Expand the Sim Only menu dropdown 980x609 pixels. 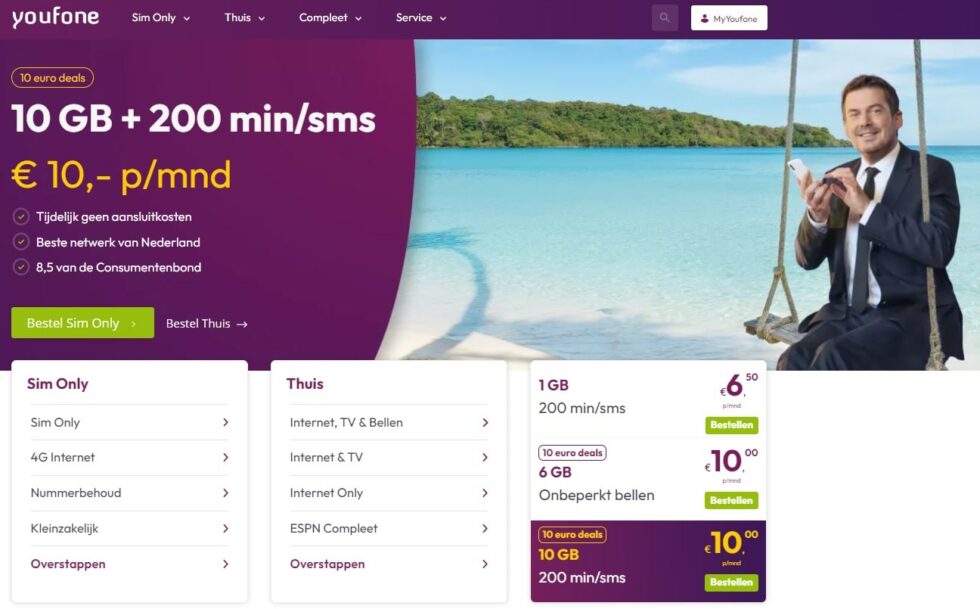pos(161,18)
